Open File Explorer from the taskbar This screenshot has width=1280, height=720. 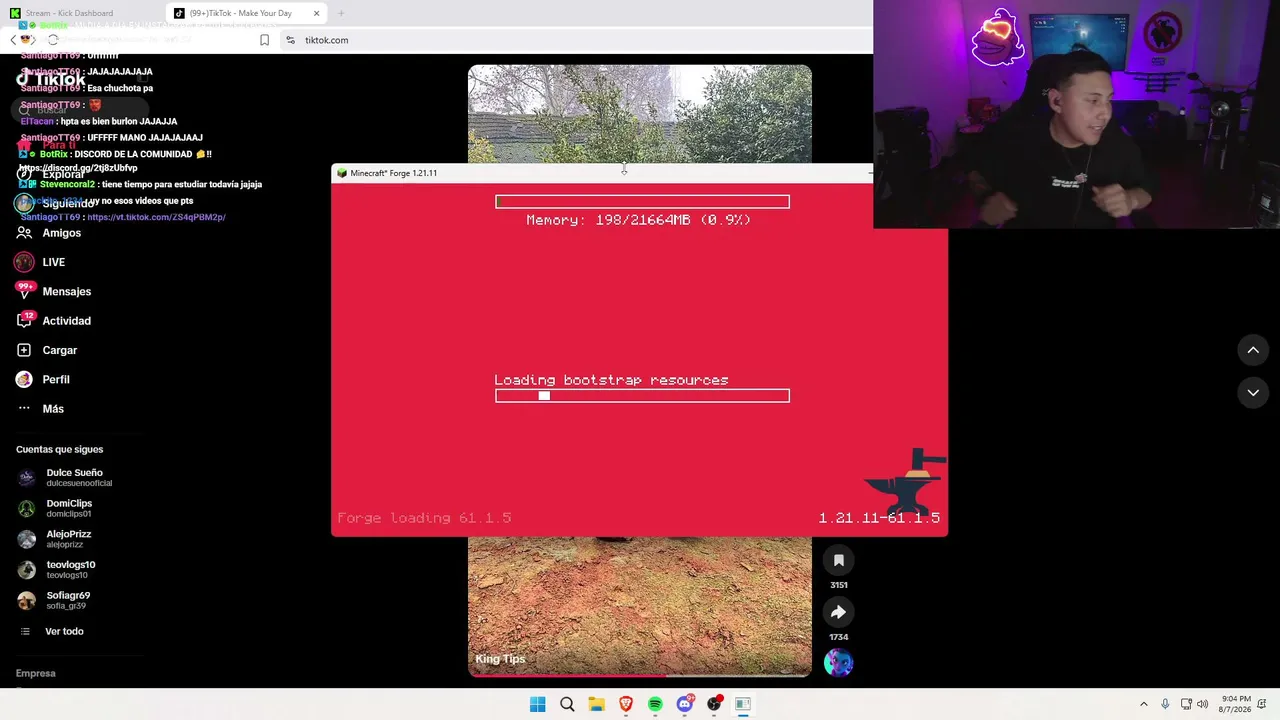pyautogui.click(x=596, y=704)
